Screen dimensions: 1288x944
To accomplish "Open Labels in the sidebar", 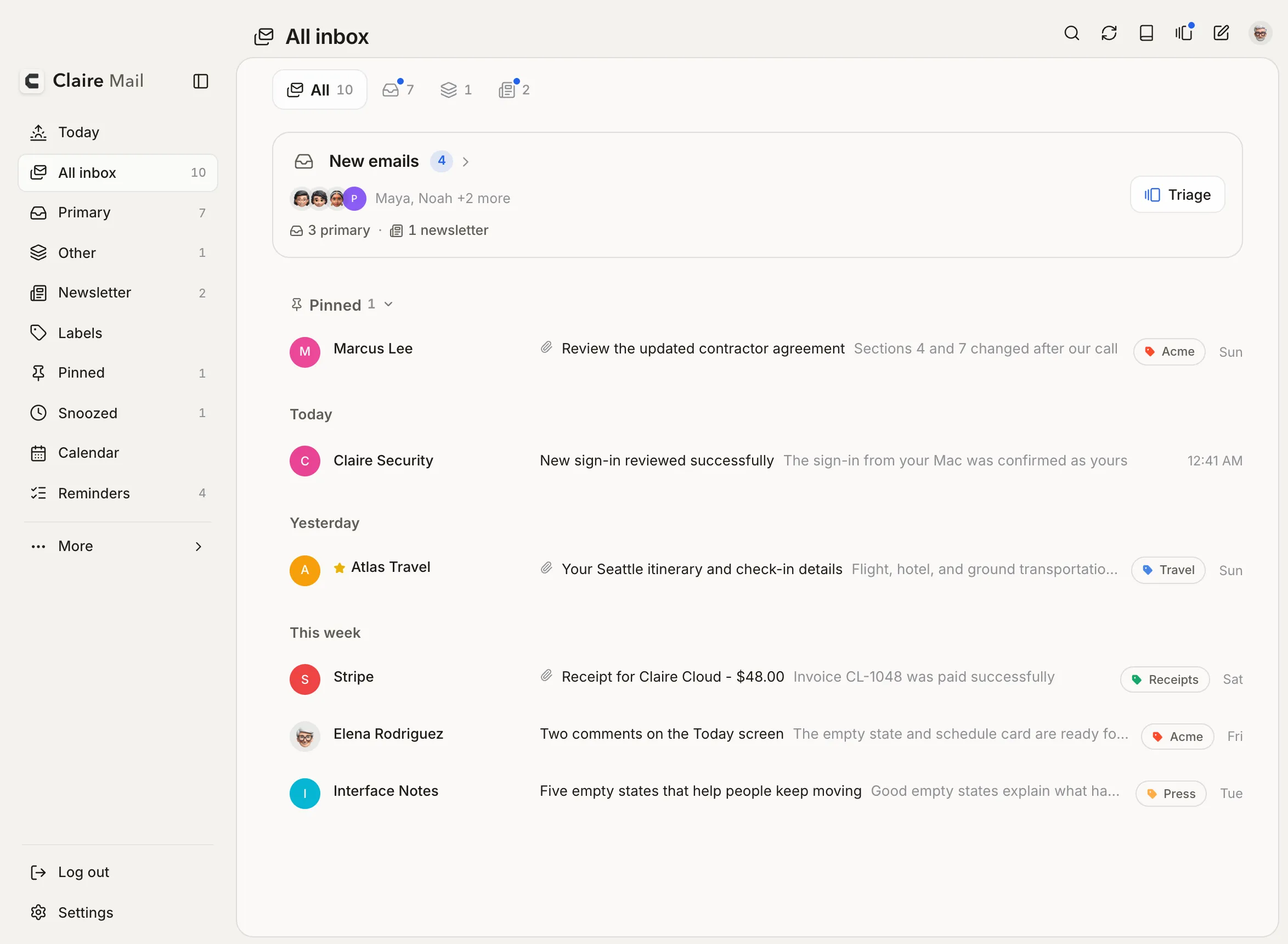I will coord(117,333).
